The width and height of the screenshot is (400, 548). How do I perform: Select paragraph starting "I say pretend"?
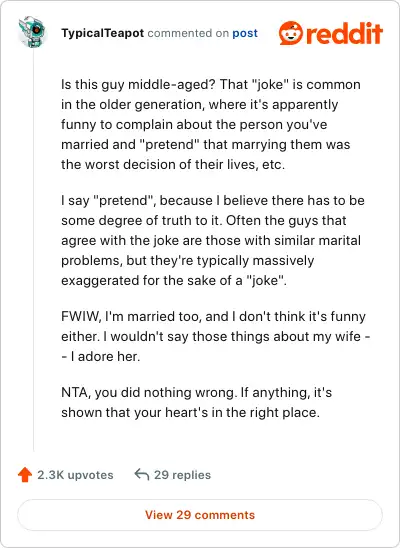(213, 240)
